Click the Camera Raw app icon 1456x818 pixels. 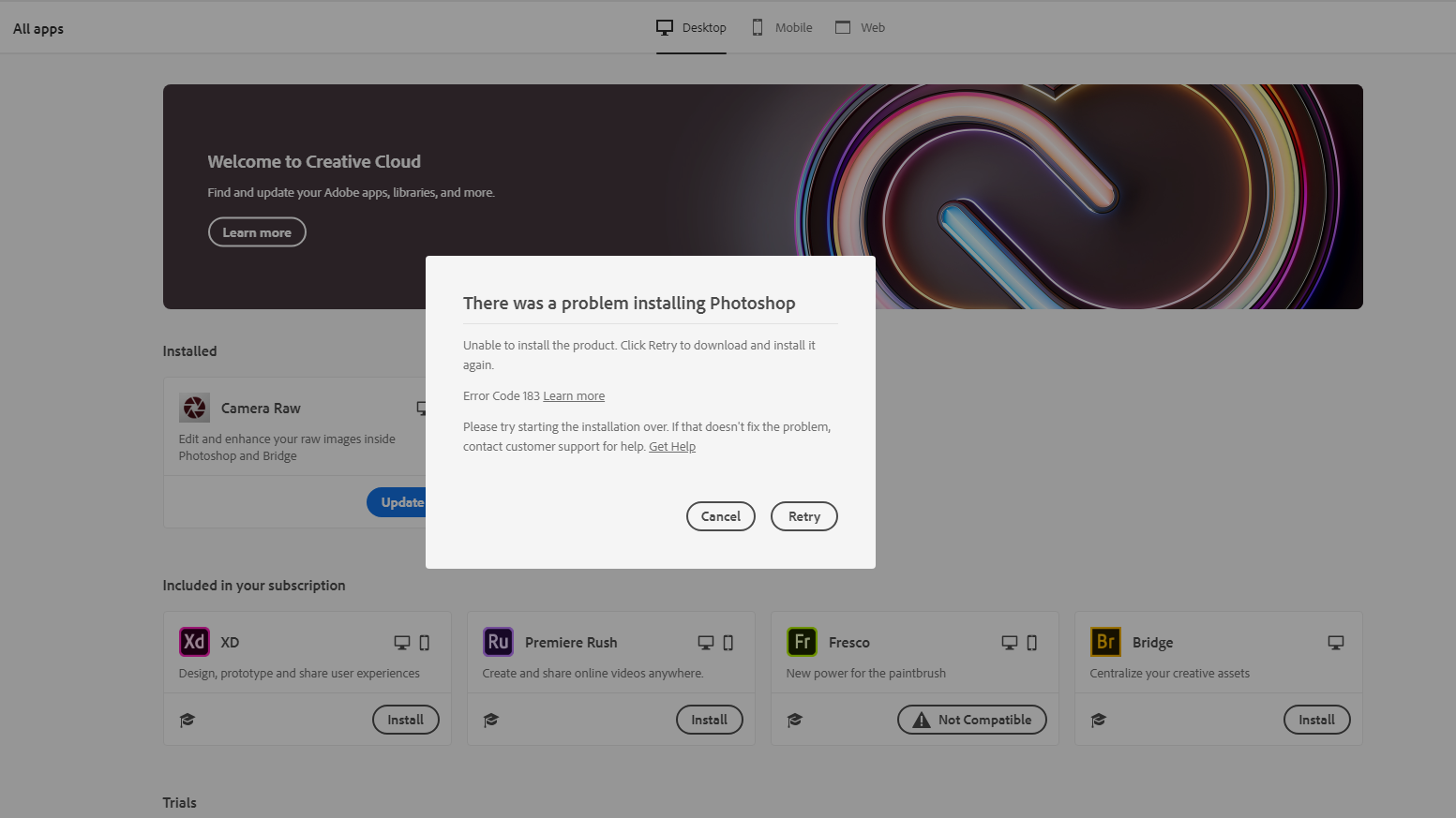click(194, 408)
